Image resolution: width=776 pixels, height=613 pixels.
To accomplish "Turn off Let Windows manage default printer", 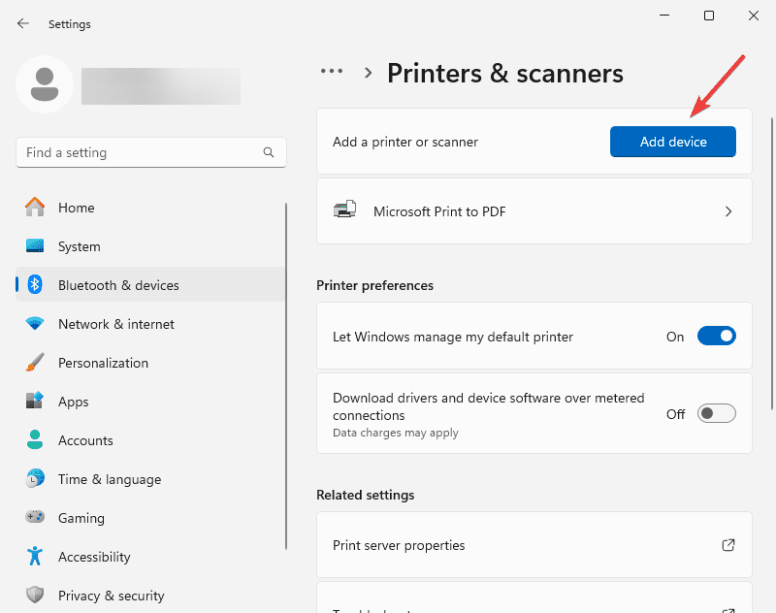I will coord(716,337).
